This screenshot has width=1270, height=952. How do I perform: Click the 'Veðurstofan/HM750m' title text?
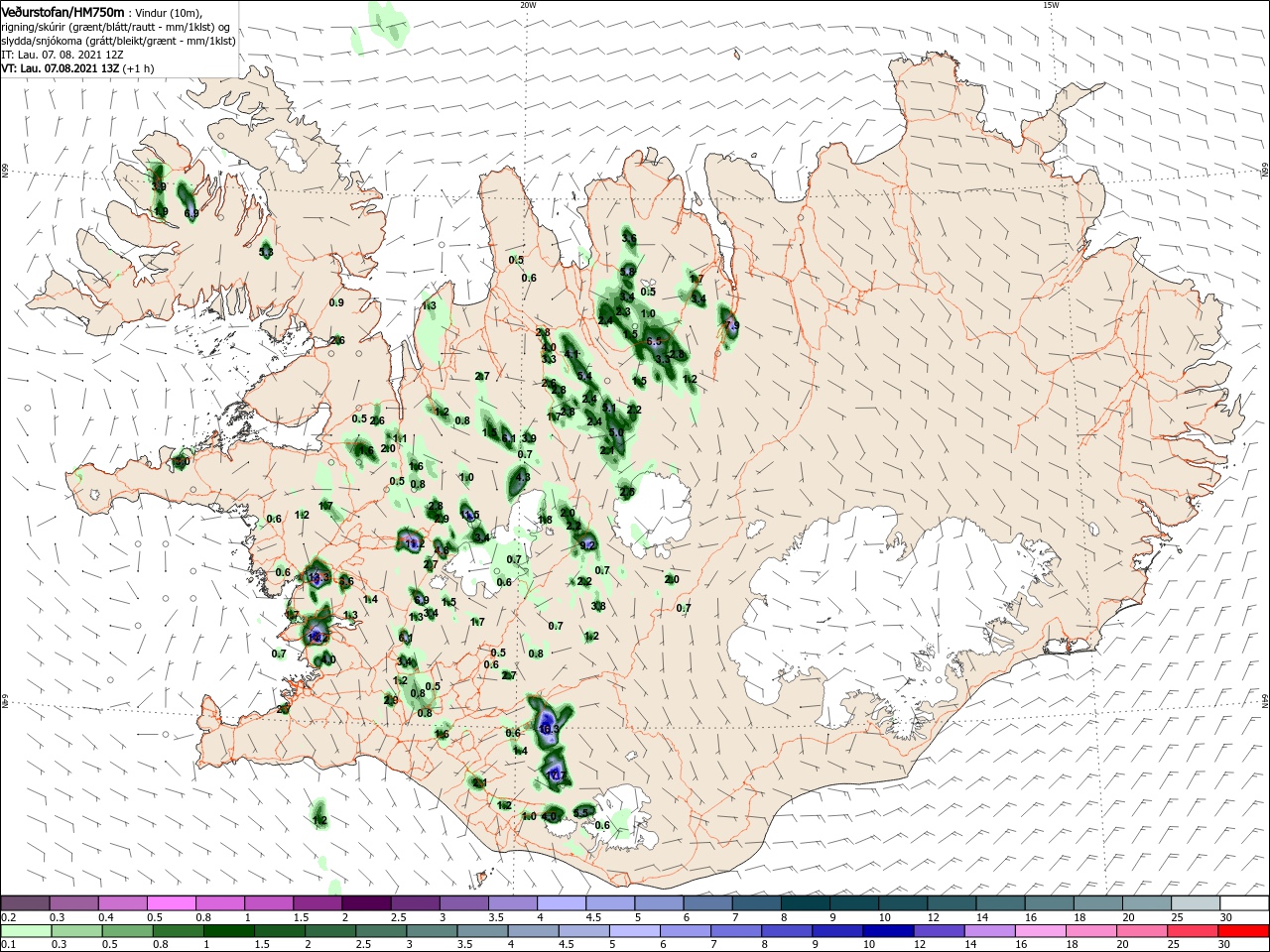[x=63, y=11]
